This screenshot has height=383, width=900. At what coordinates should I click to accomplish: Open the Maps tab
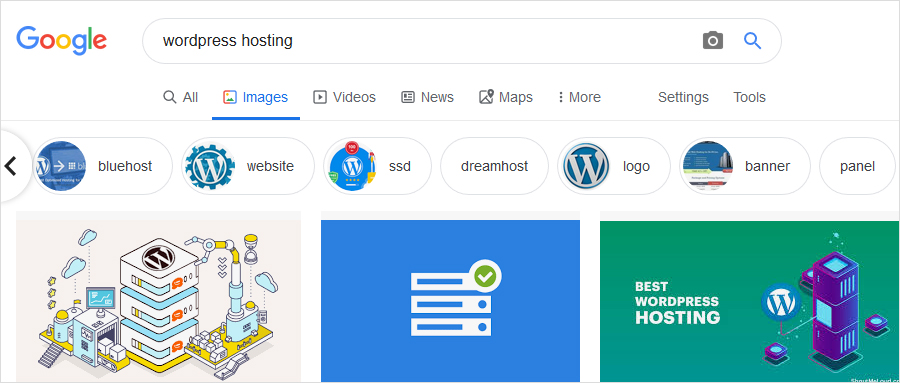(506, 98)
